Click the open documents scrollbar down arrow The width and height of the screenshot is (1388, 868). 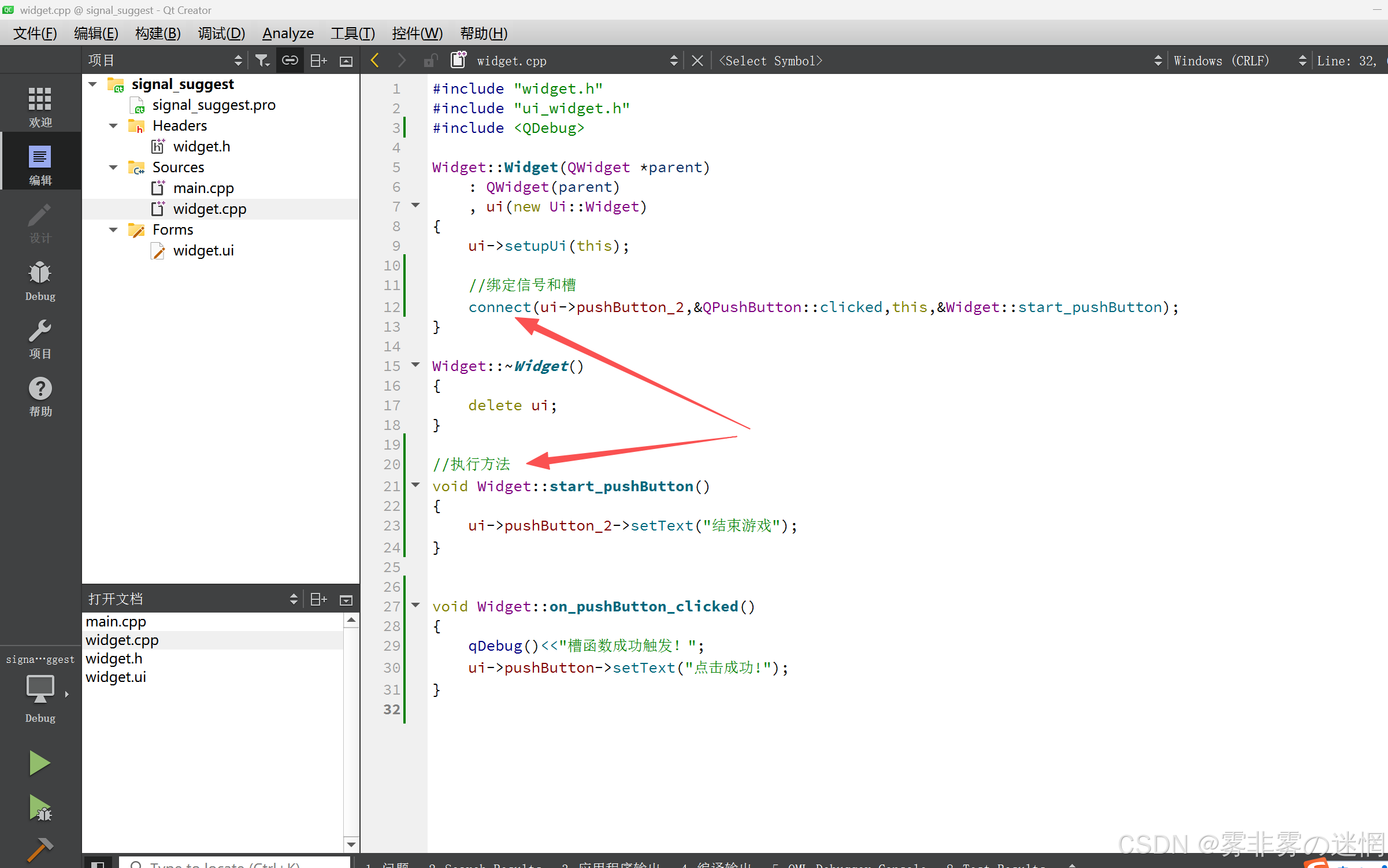click(351, 844)
